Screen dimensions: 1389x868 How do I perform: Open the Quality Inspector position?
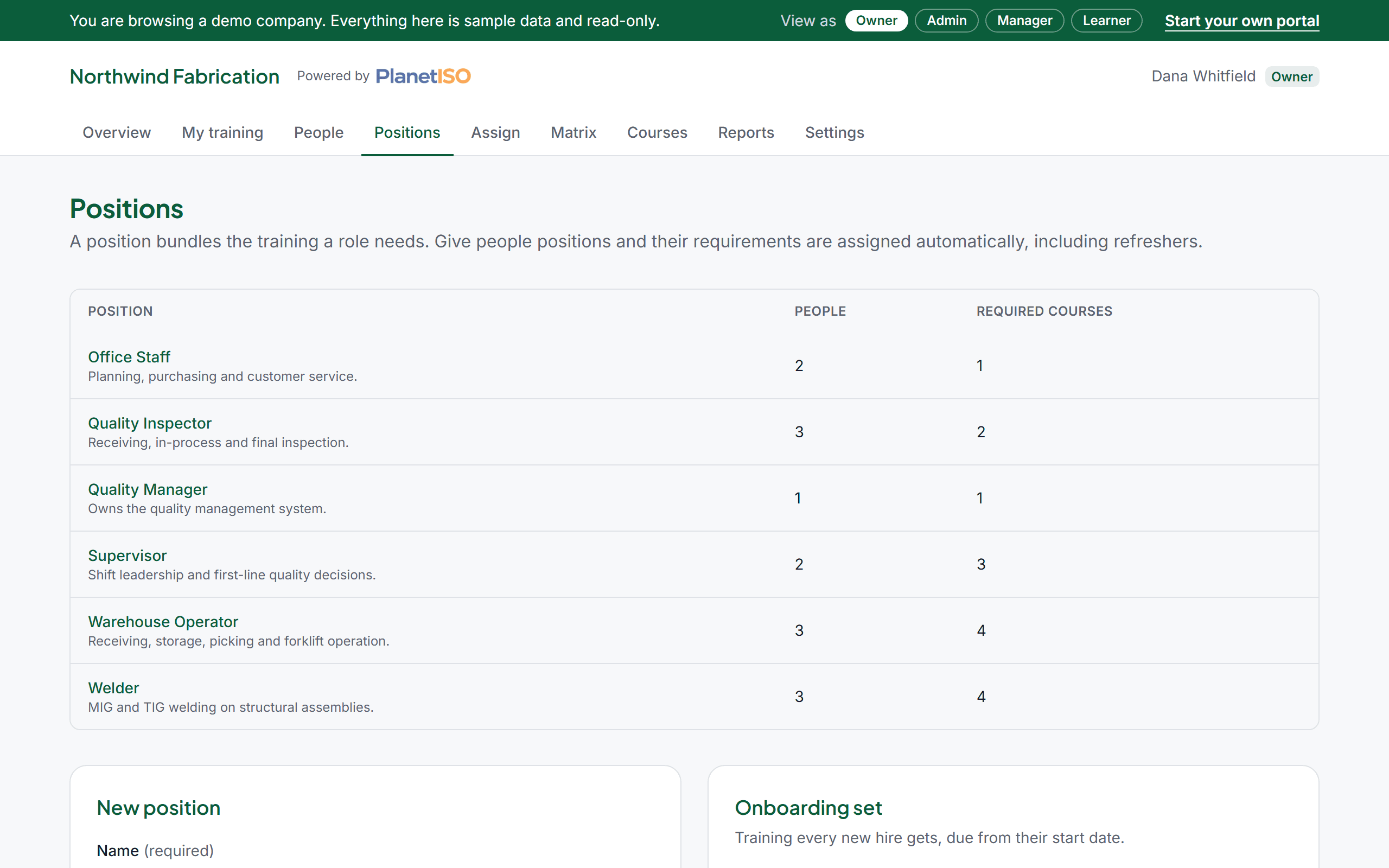[x=150, y=423]
